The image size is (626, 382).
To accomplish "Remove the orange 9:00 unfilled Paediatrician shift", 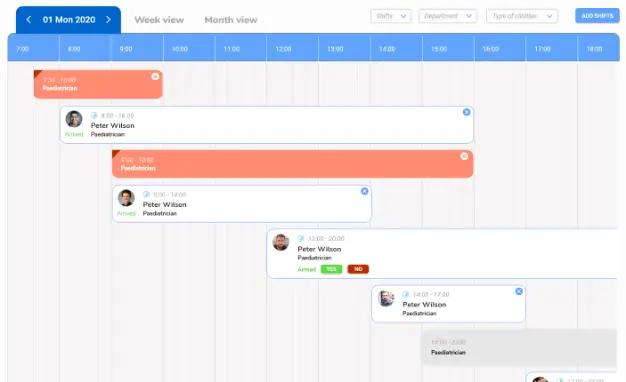I will [x=464, y=156].
